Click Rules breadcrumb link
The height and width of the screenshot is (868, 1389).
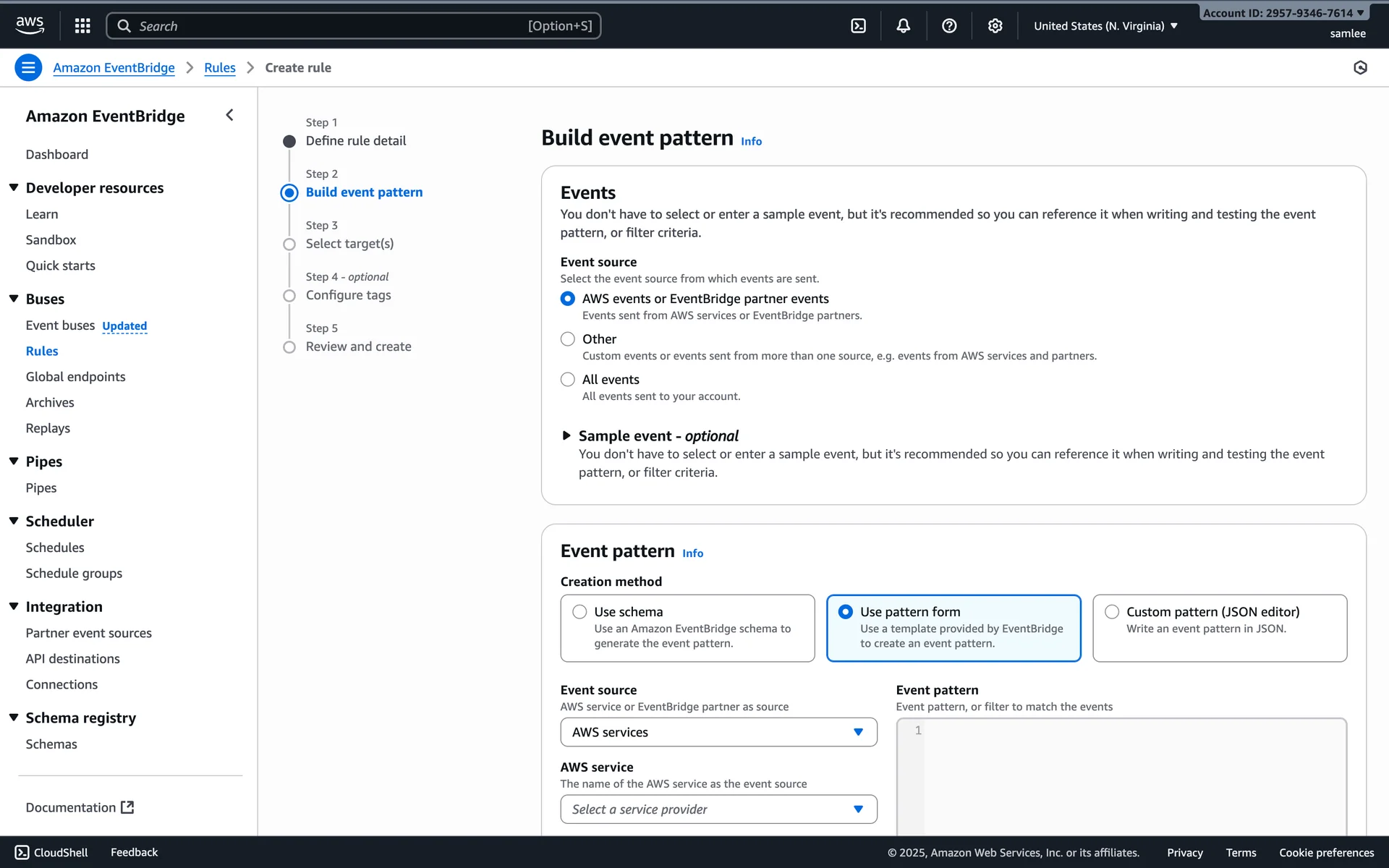click(x=219, y=67)
